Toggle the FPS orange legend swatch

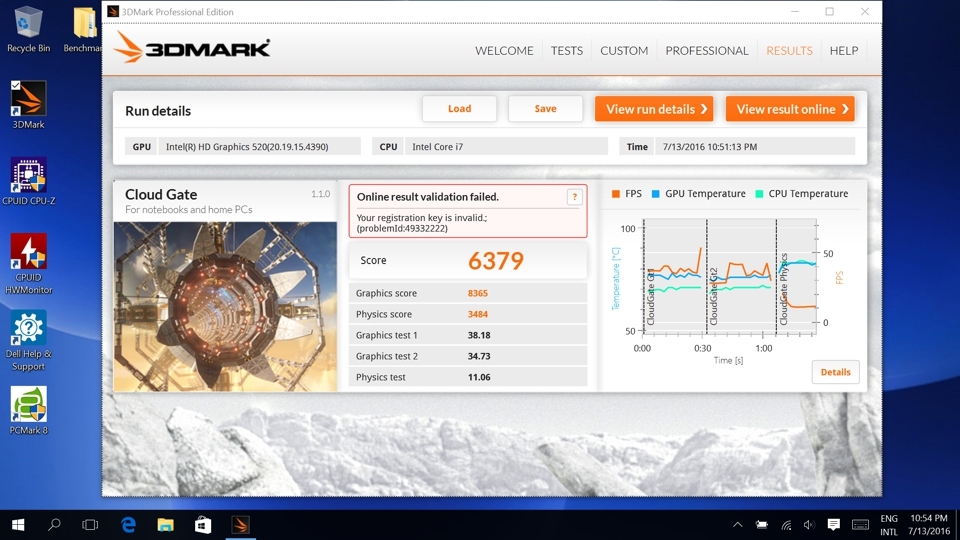616,194
